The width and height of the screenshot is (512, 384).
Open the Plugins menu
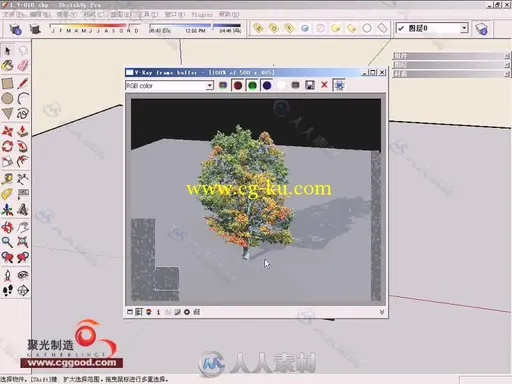[x=202, y=14]
